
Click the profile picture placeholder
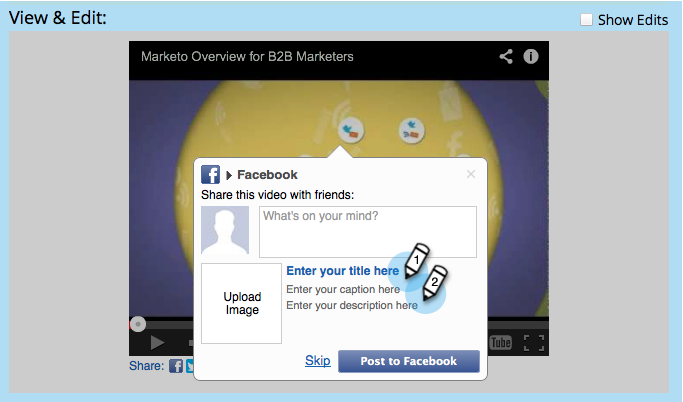[225, 230]
